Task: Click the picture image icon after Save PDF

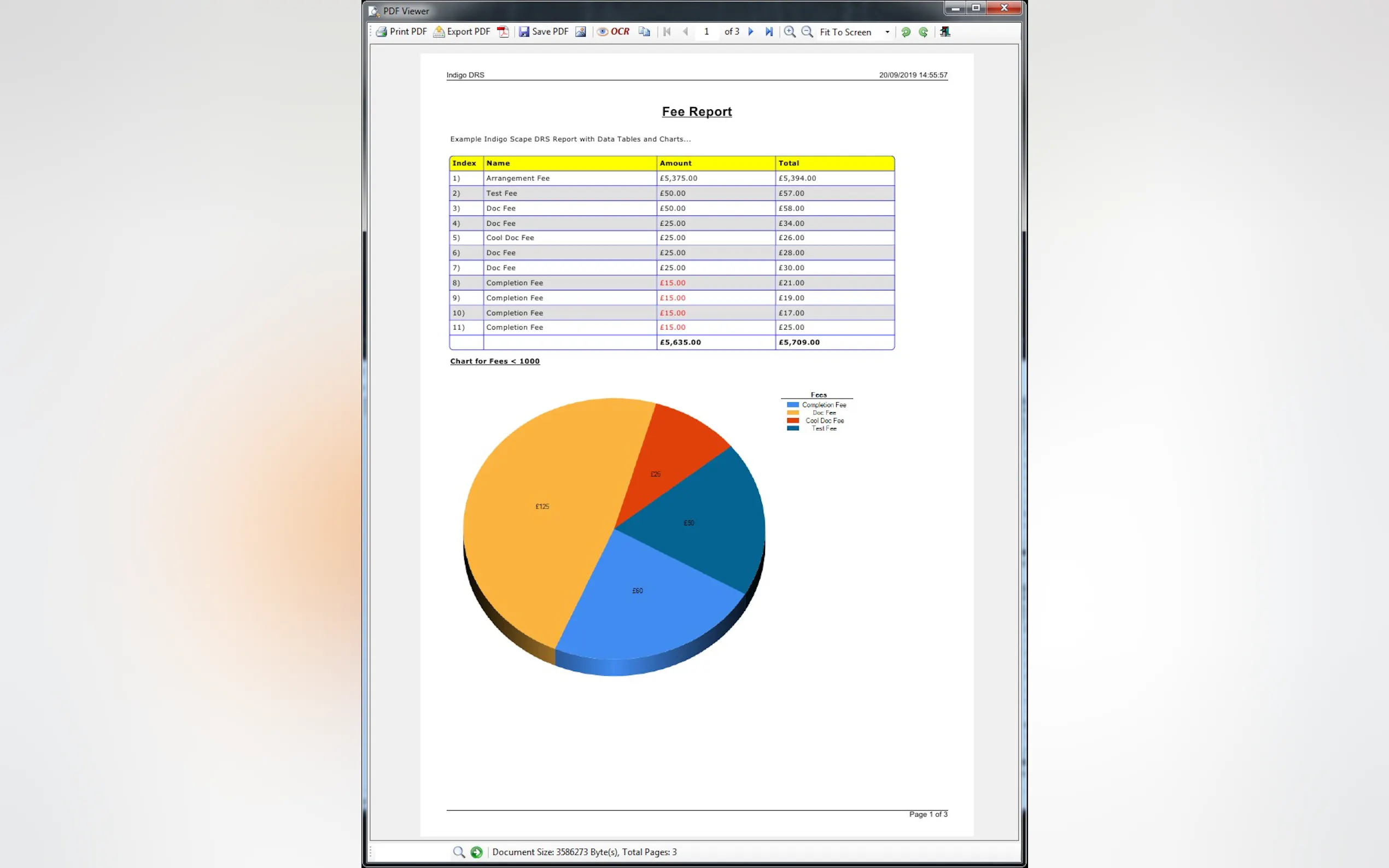Action: (581, 32)
